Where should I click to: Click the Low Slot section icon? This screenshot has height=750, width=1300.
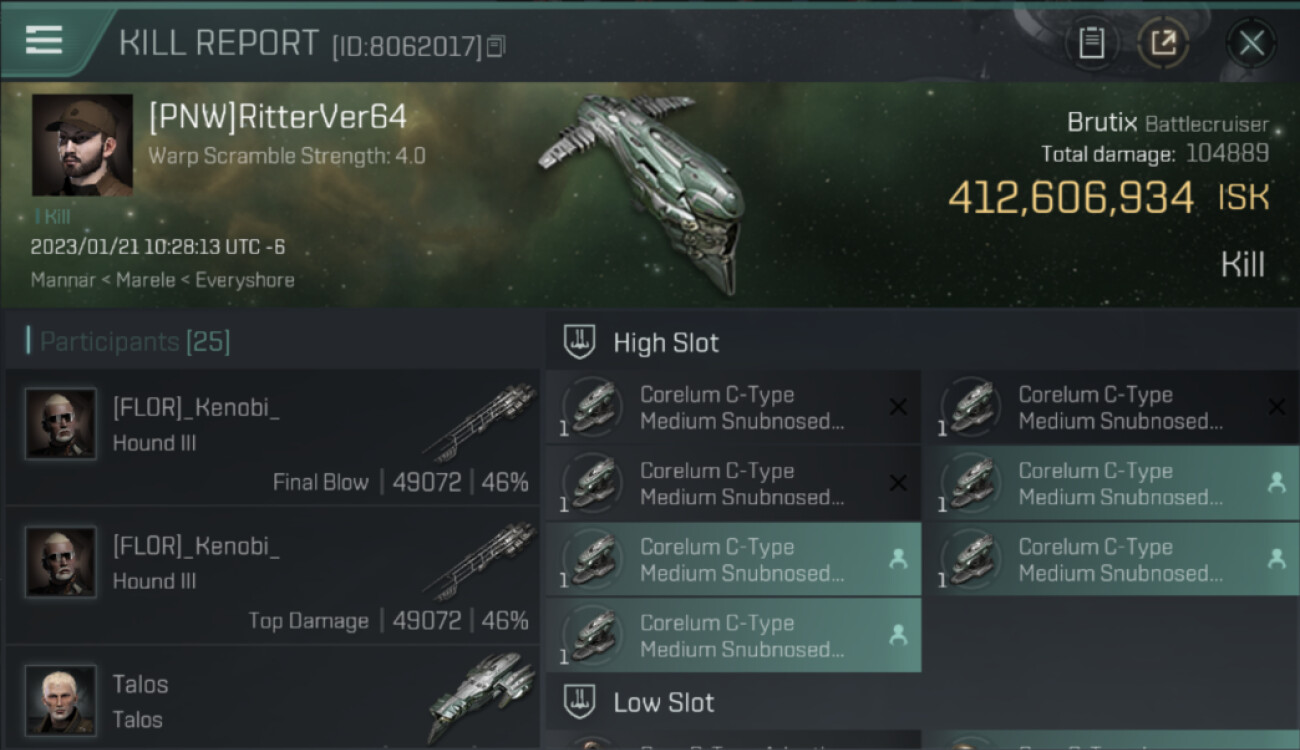579,702
